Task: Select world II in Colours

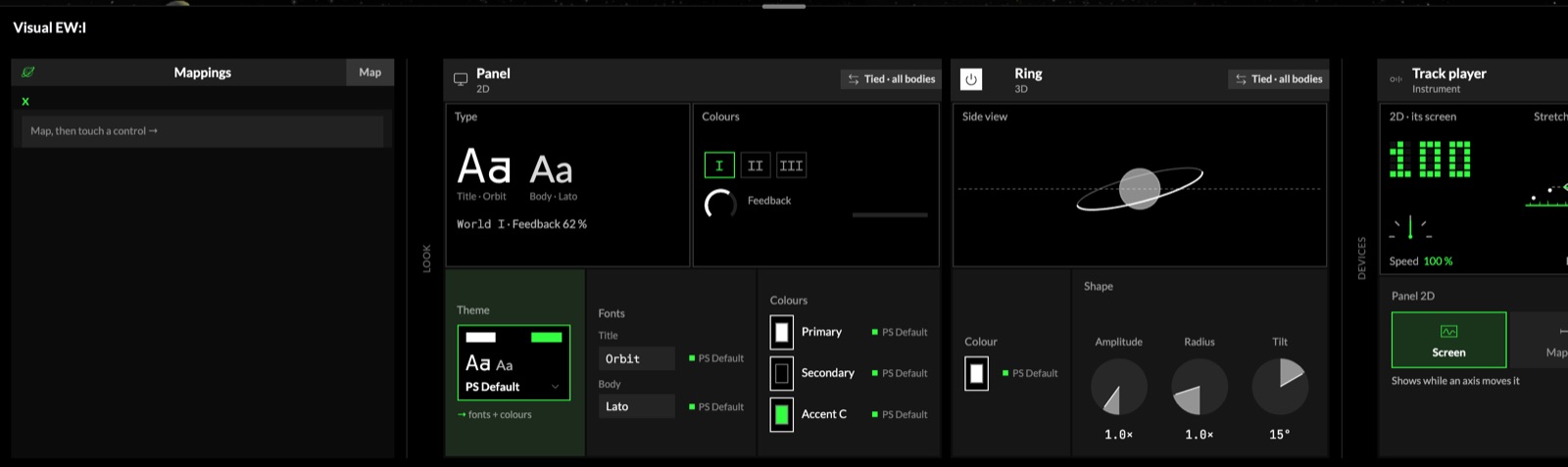Action: point(756,165)
